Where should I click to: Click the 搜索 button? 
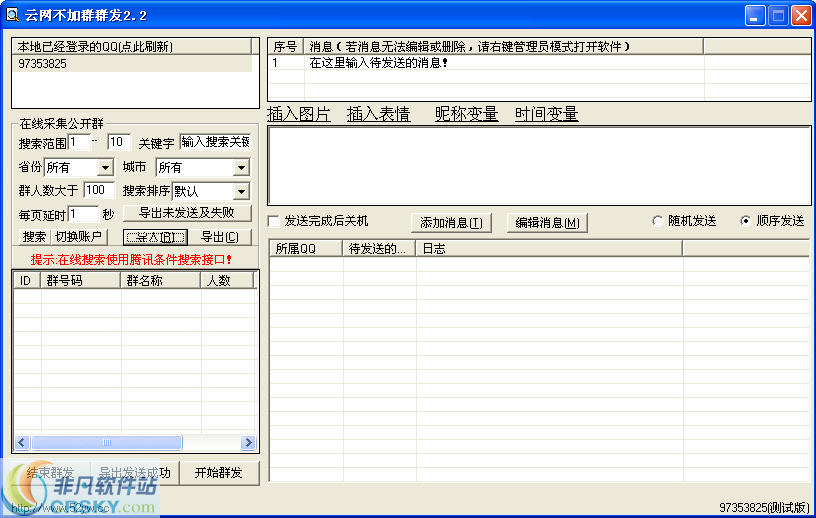[x=34, y=237]
